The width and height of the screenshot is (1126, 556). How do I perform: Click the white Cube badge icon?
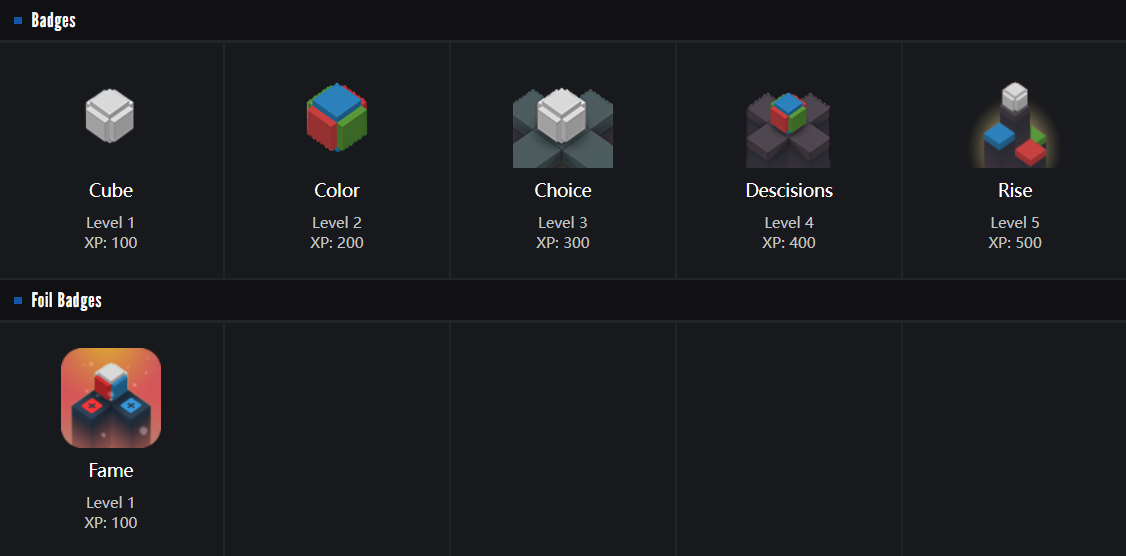pyautogui.click(x=110, y=116)
